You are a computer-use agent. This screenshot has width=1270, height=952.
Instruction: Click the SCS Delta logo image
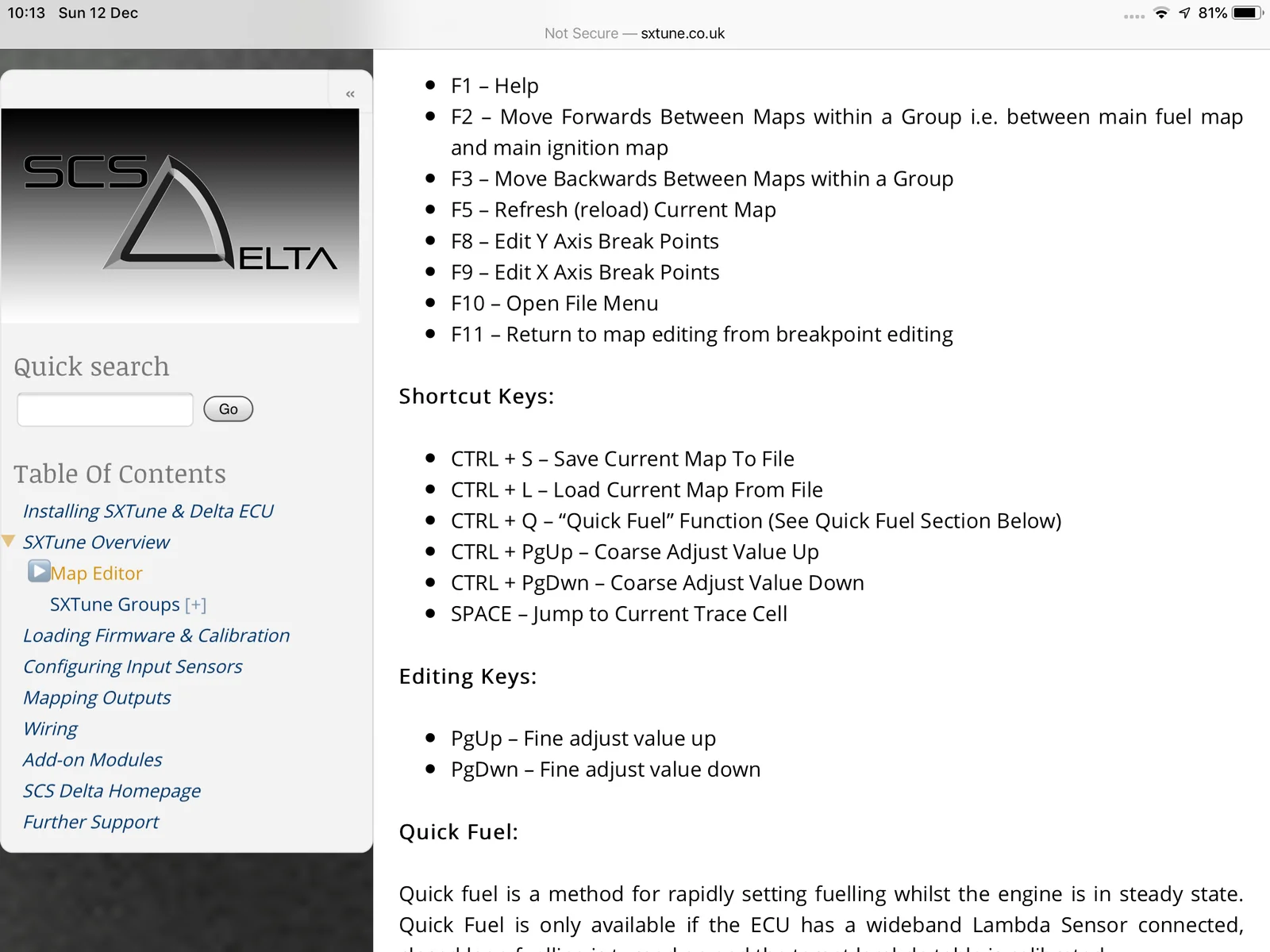[x=180, y=215]
